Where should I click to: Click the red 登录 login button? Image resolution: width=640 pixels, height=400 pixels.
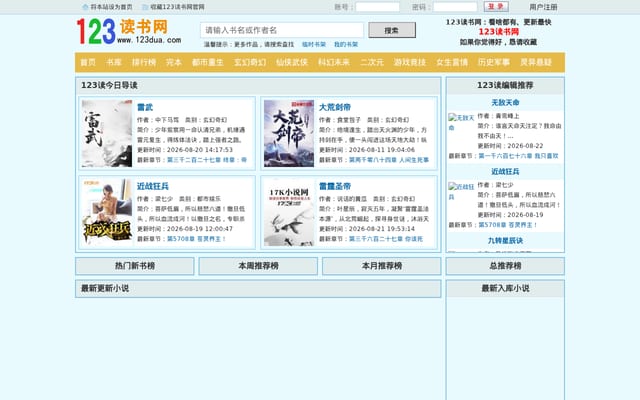[x=496, y=7]
